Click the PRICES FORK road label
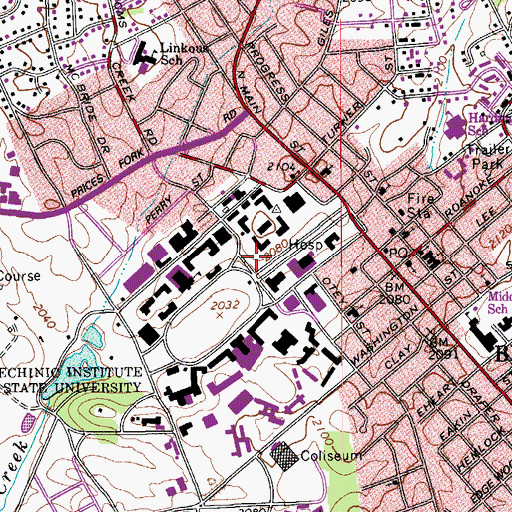The image size is (512, 512). coord(108,172)
